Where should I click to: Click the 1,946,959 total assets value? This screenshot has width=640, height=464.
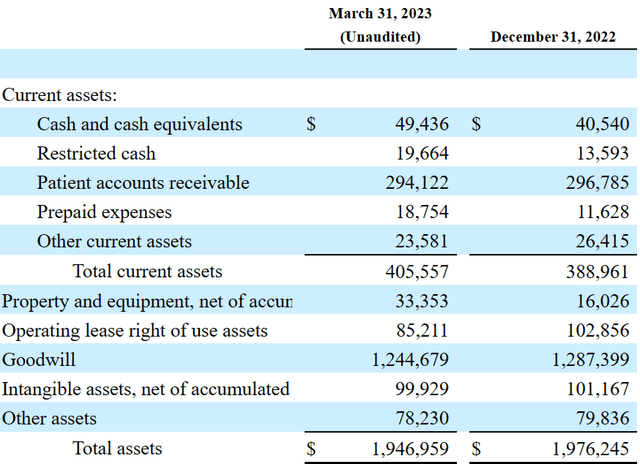(409, 449)
